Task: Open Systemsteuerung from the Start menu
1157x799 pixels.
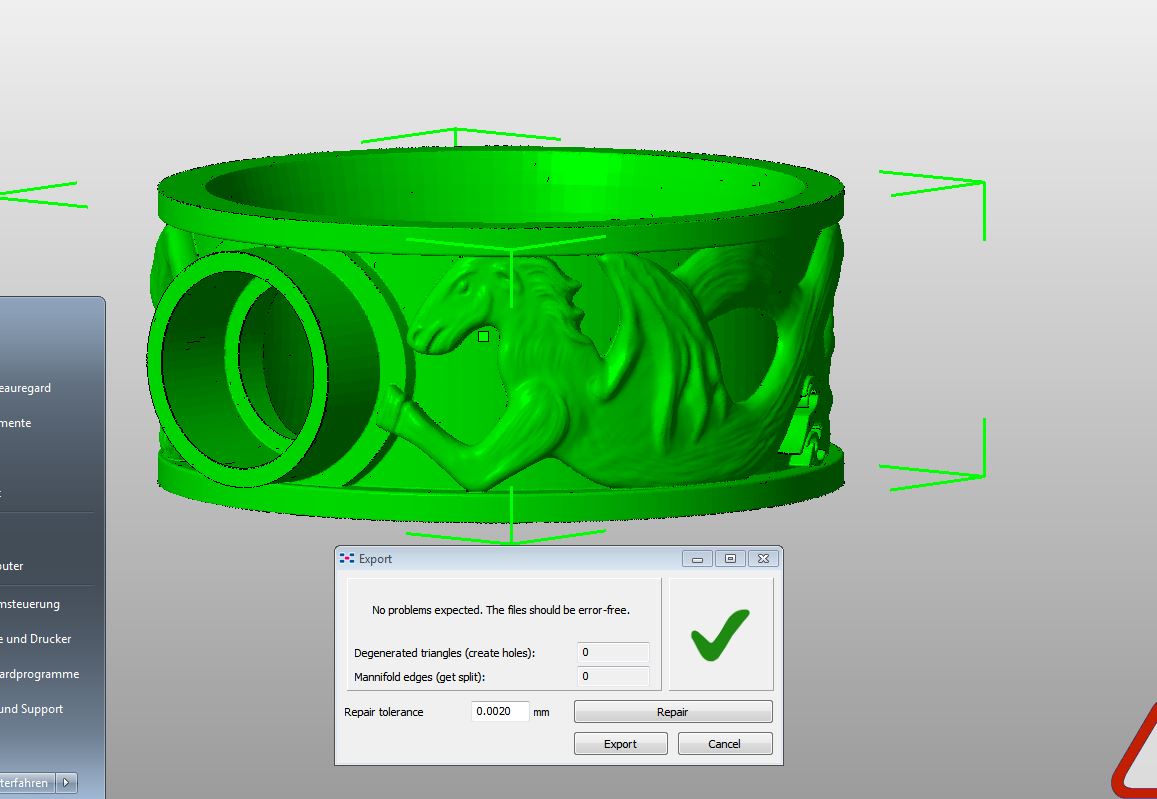Action: click(x=30, y=604)
